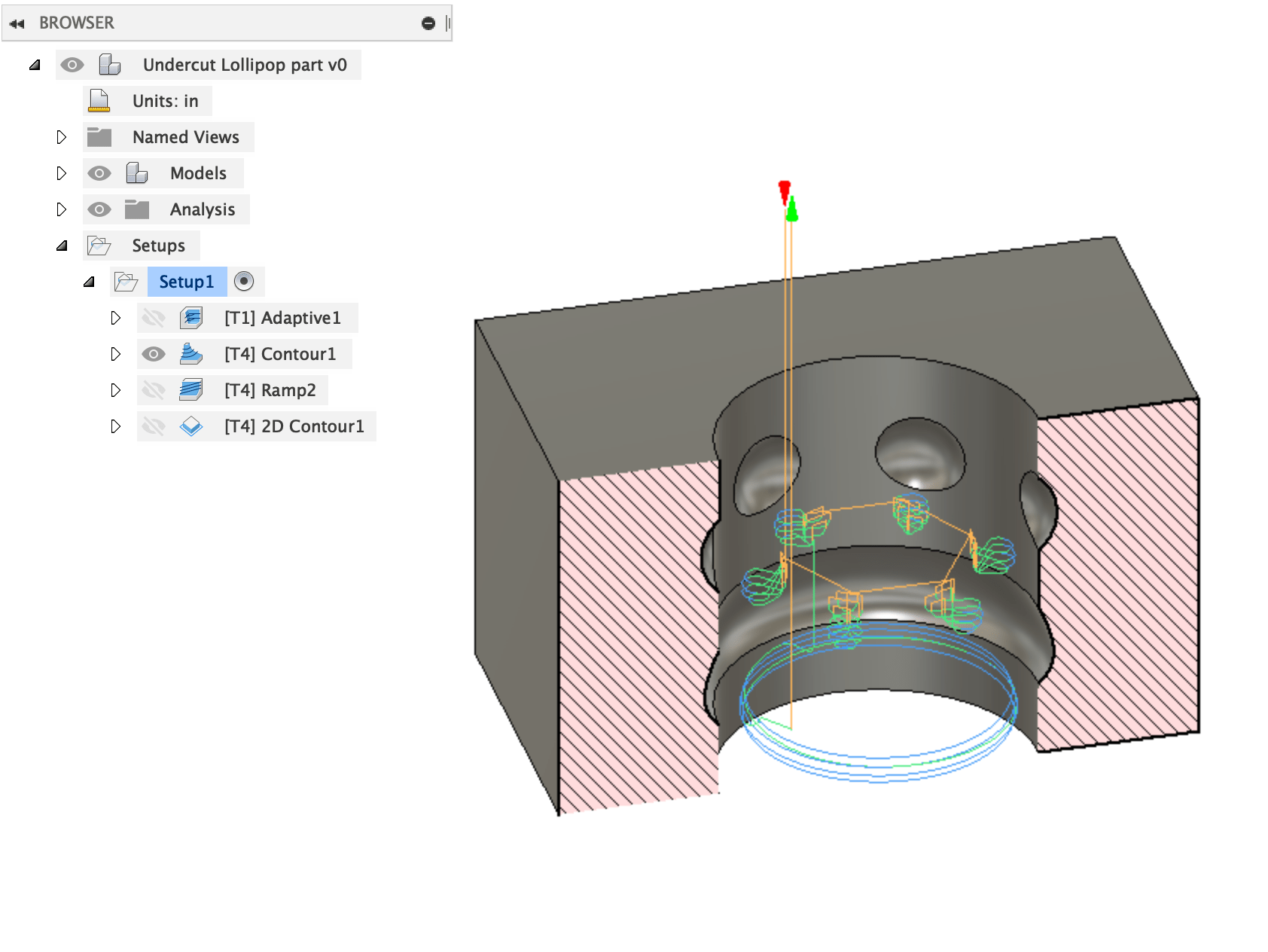1268x952 pixels.
Task: Collapse the Setup1 node
Action: pos(90,281)
